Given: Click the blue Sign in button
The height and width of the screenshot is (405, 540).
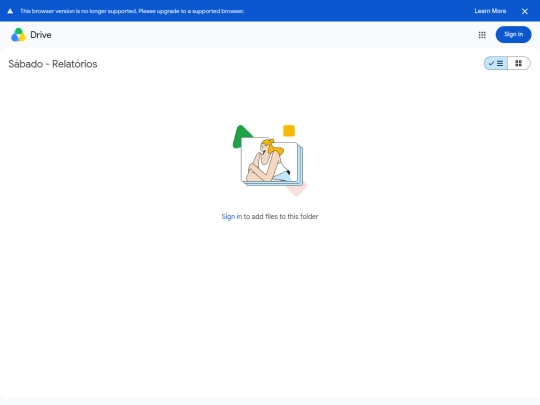Looking at the screenshot, I should 513,34.
